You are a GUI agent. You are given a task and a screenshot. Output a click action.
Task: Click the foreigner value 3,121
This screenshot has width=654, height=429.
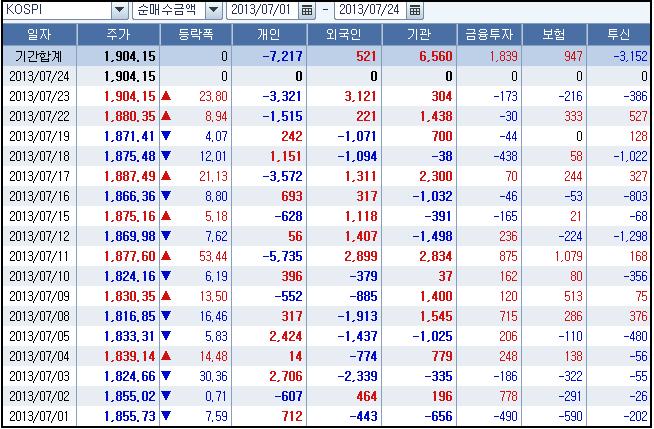(361, 96)
